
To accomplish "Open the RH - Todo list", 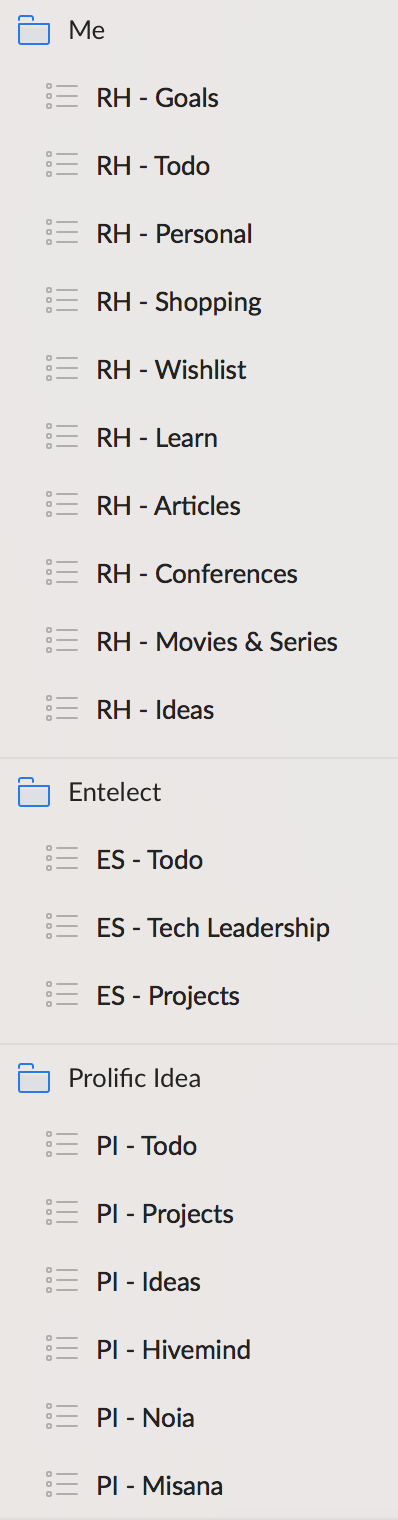I will click(x=199, y=165).
